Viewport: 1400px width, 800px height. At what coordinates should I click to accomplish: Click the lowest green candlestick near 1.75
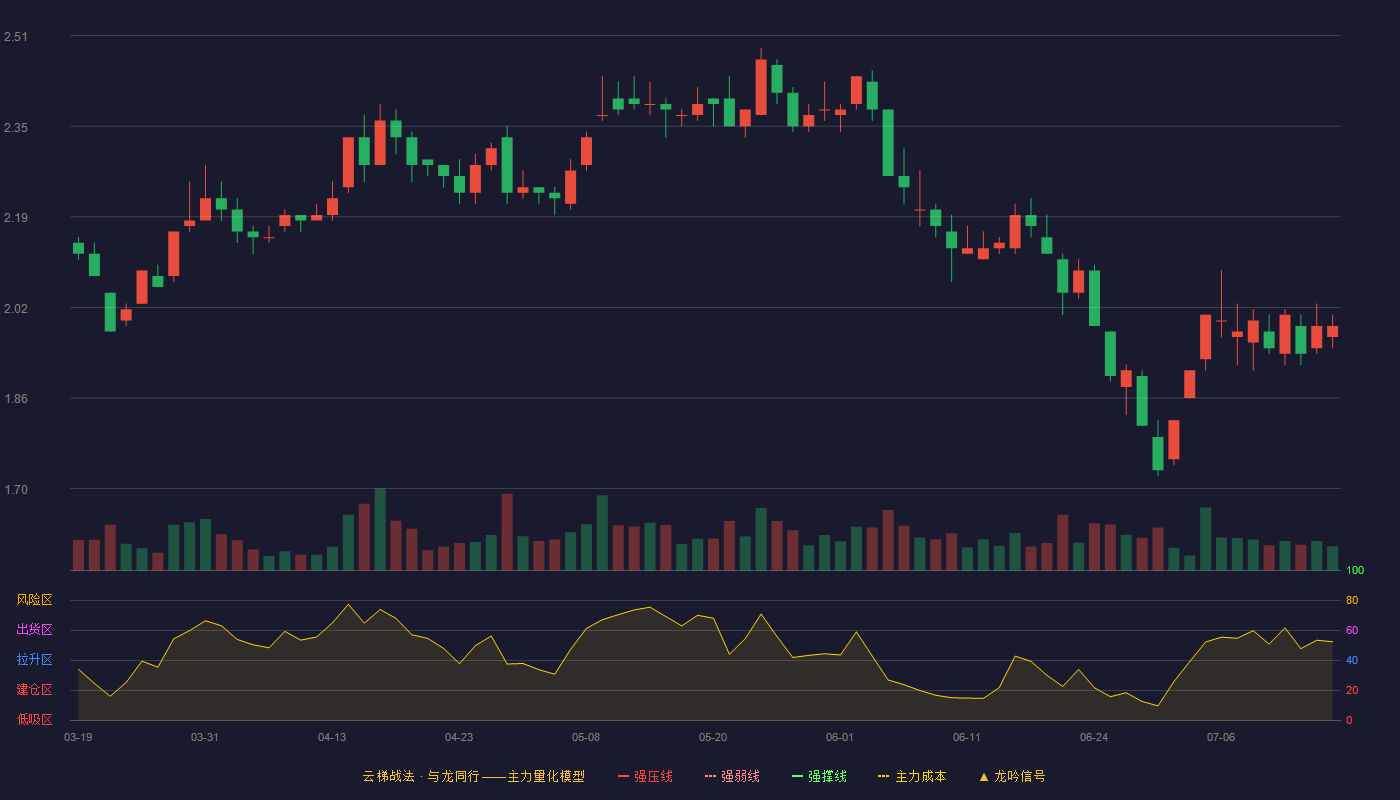pos(1158,453)
